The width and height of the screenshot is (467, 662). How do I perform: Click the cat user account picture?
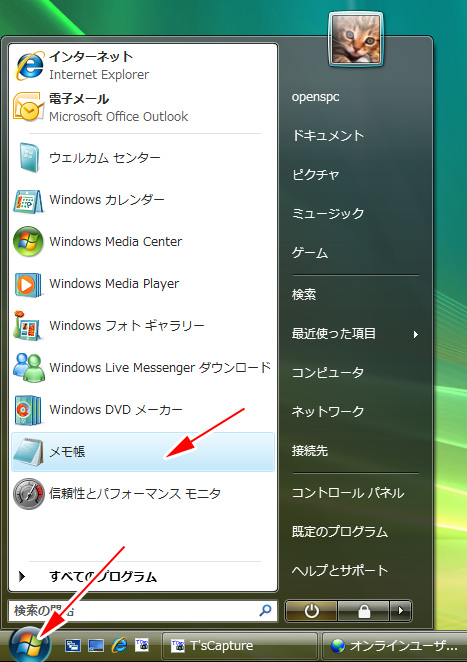(x=356, y=39)
